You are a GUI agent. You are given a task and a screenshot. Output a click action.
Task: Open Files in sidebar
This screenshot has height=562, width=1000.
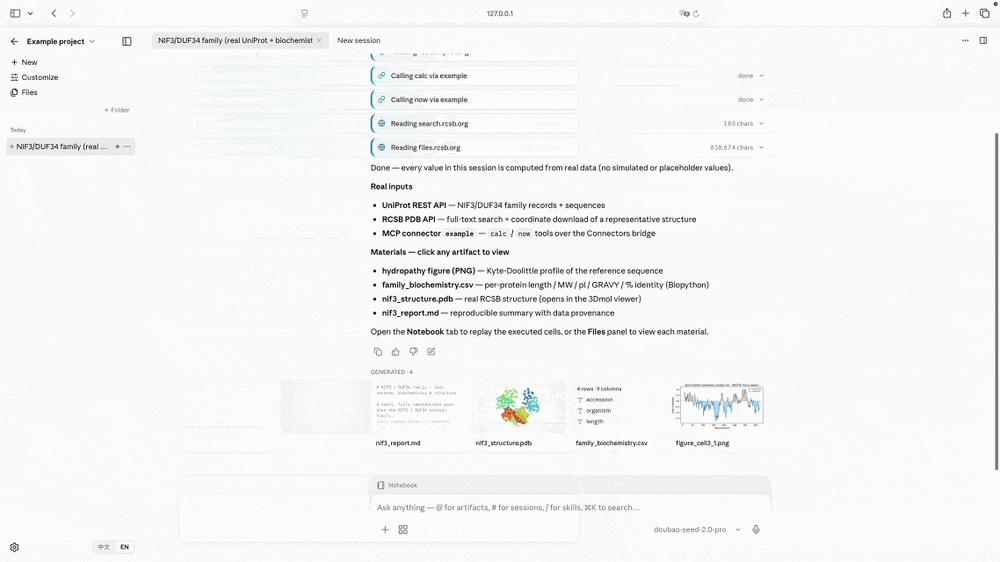point(24,92)
